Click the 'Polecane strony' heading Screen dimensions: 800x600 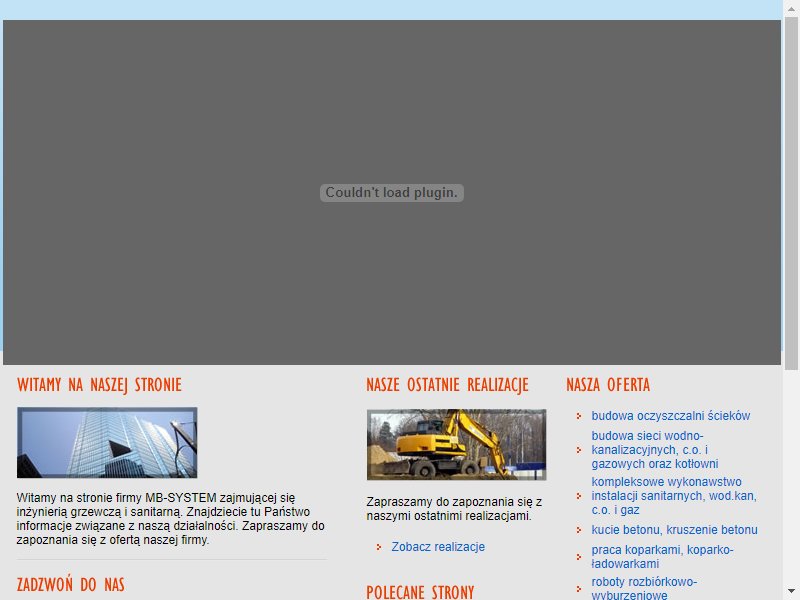coord(420,592)
